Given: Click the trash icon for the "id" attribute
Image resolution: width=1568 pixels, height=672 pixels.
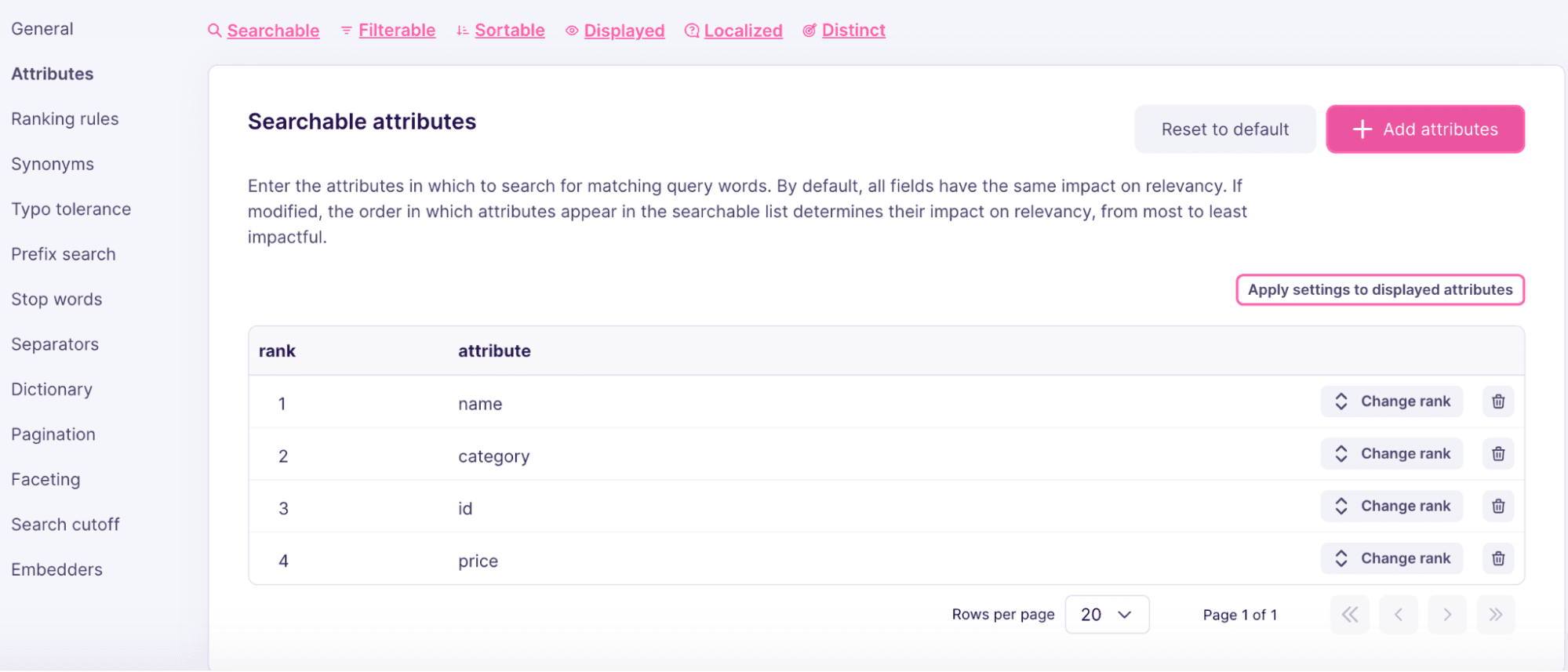Looking at the screenshot, I should point(1497,506).
